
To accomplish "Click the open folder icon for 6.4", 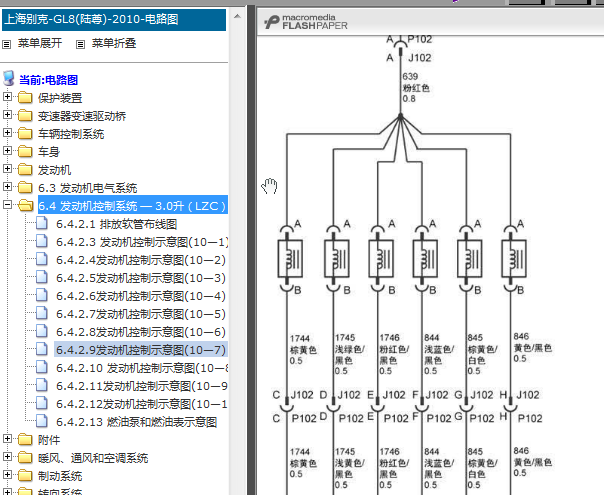I will pyautogui.click(x=26, y=205).
